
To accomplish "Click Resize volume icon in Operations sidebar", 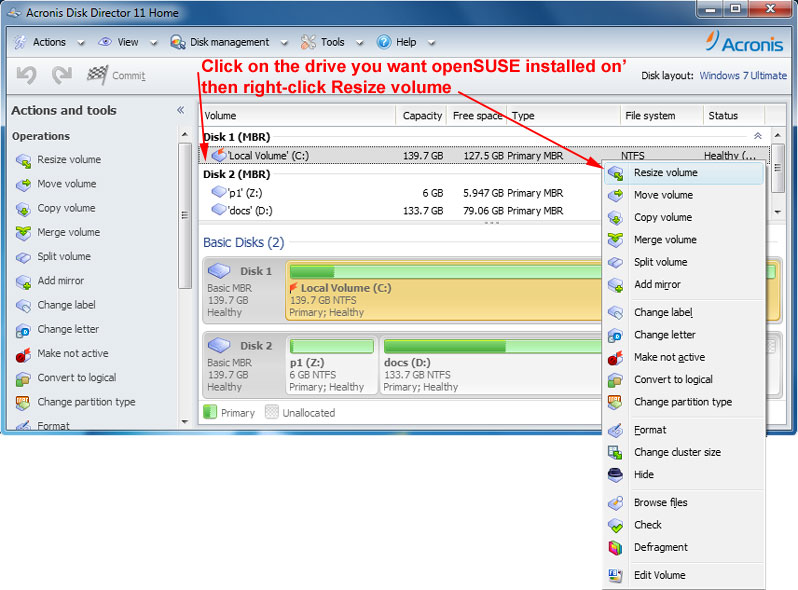I will (x=23, y=161).
